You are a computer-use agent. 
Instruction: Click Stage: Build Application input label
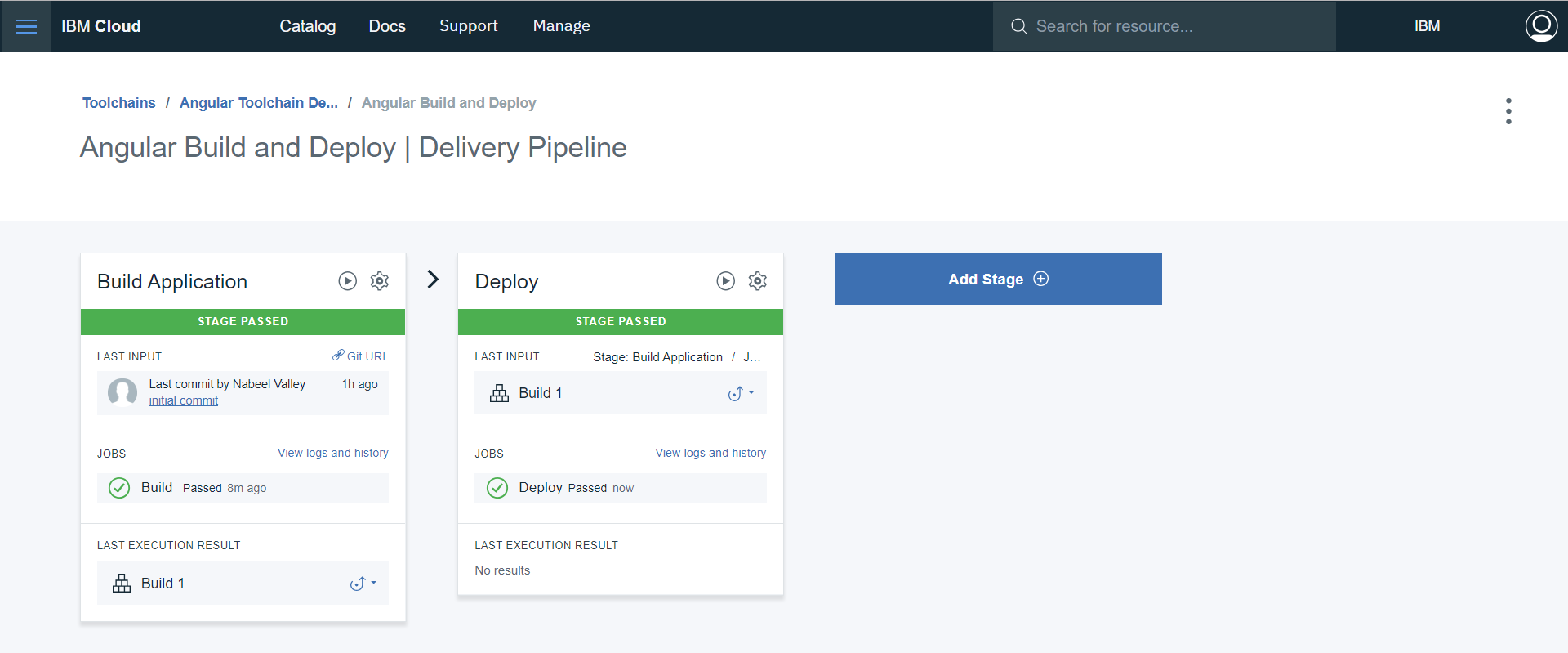[x=658, y=357]
